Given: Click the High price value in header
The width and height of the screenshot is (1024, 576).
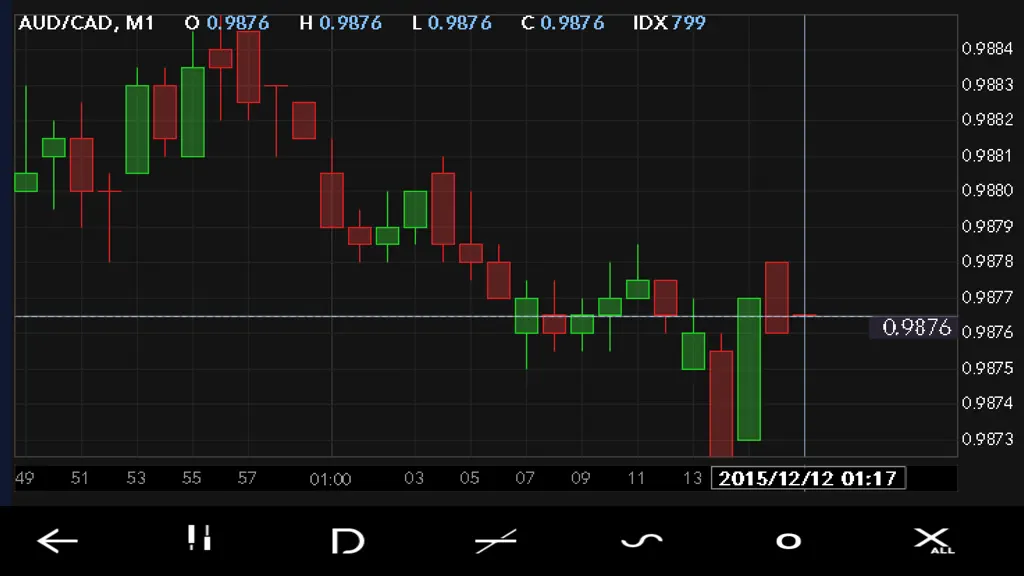Looking at the screenshot, I should click(351, 23).
